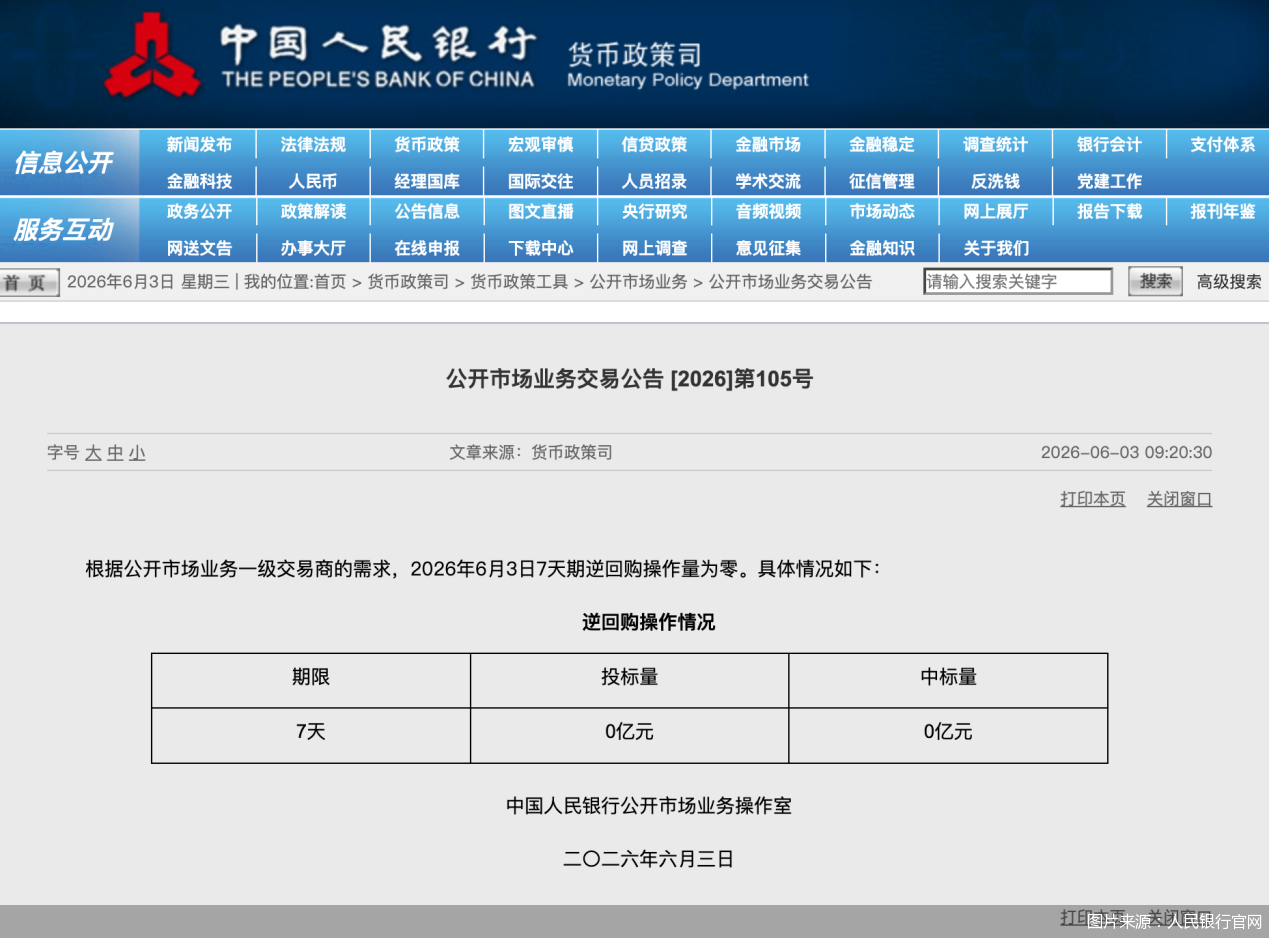Select 反洗钱 in navigation
The image size is (1269, 938).
point(995,181)
